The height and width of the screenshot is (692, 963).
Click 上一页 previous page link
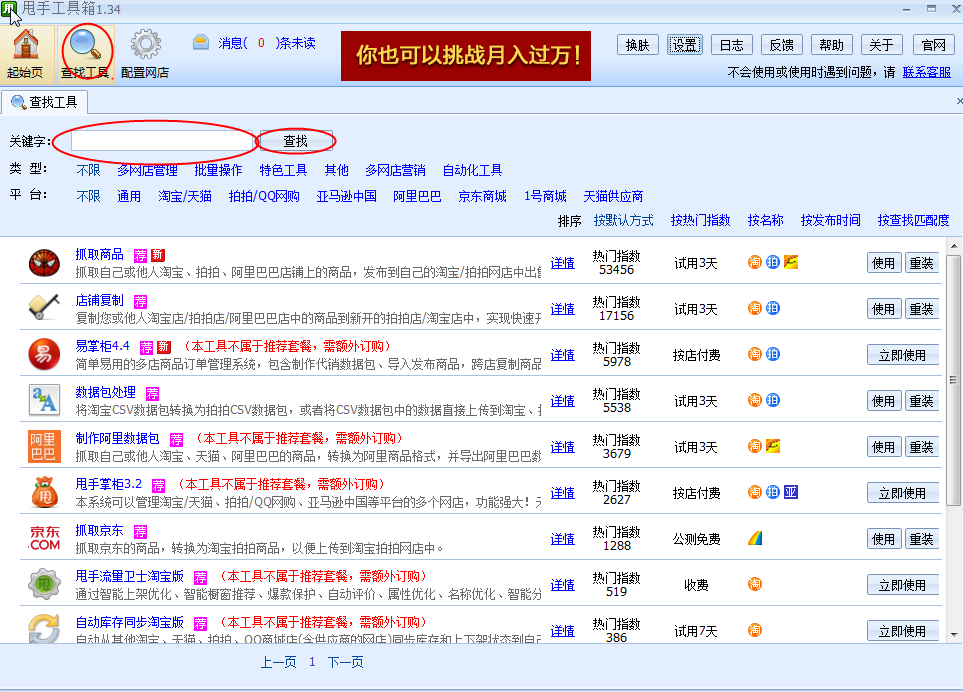[x=279, y=662]
